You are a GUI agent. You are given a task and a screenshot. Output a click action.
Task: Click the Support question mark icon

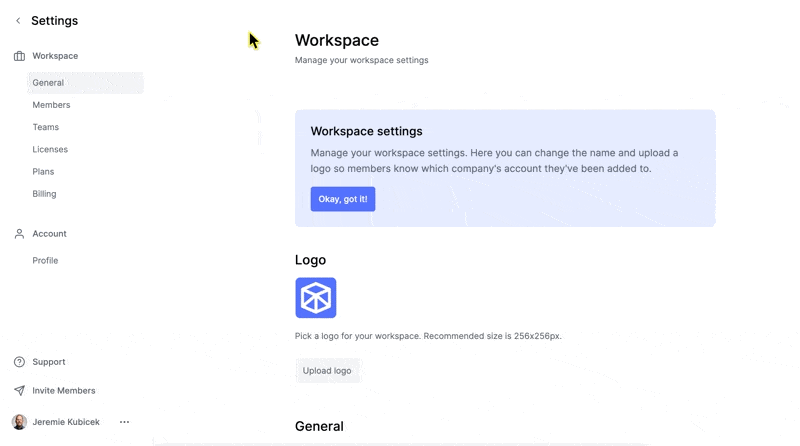[x=19, y=362]
